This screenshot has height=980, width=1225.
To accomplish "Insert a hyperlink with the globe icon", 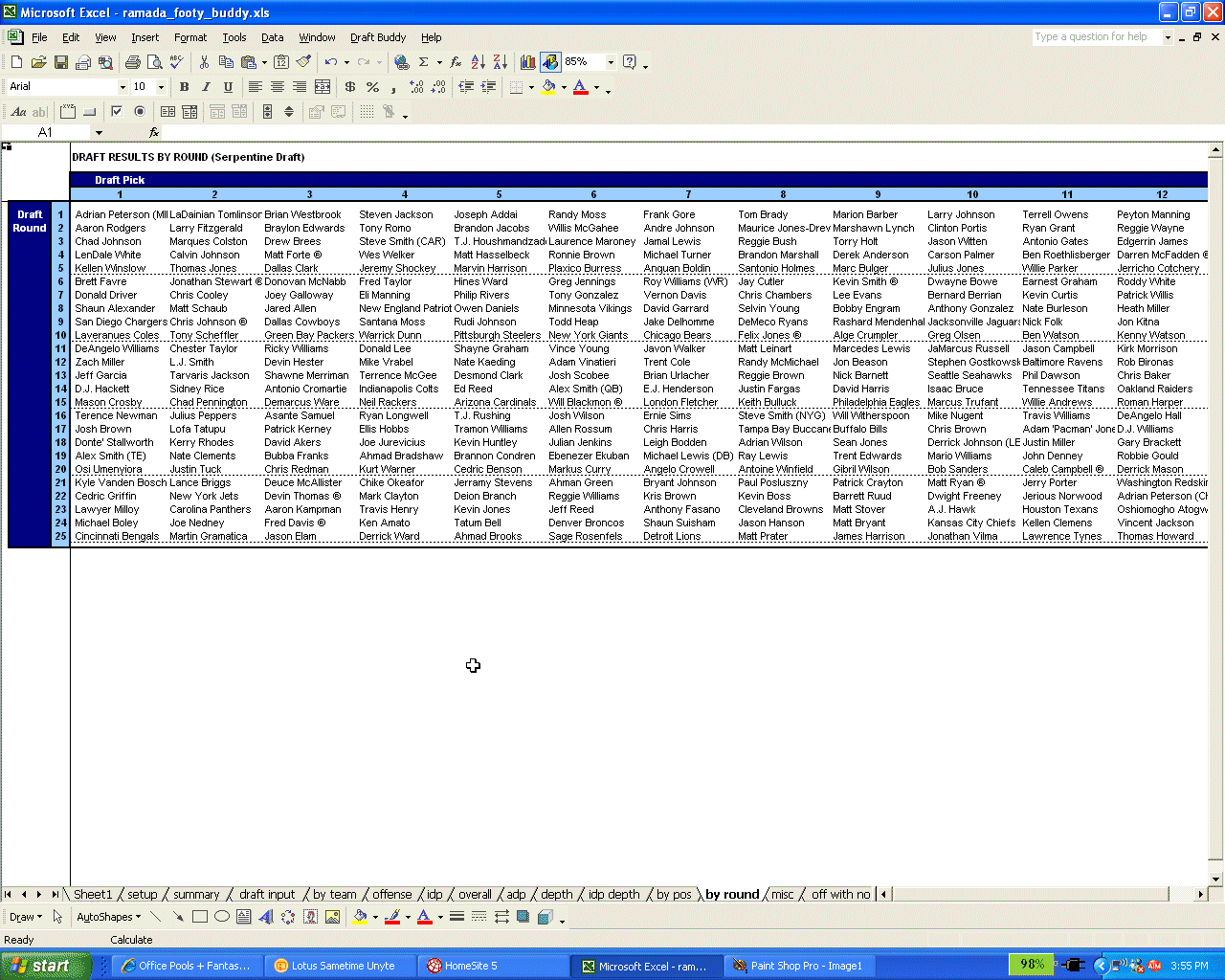I will [402, 62].
